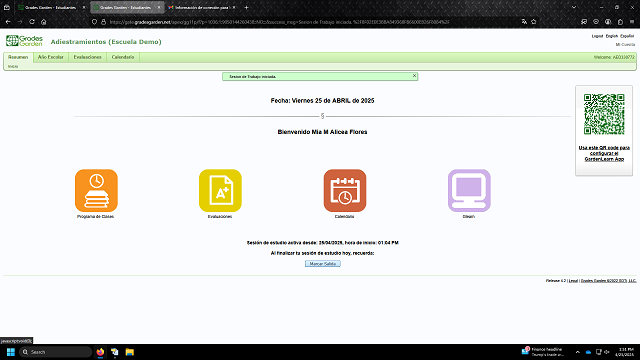This screenshot has height=360, width=640.
Task: Show hidden system tray icons
Action: (x=578, y=352)
